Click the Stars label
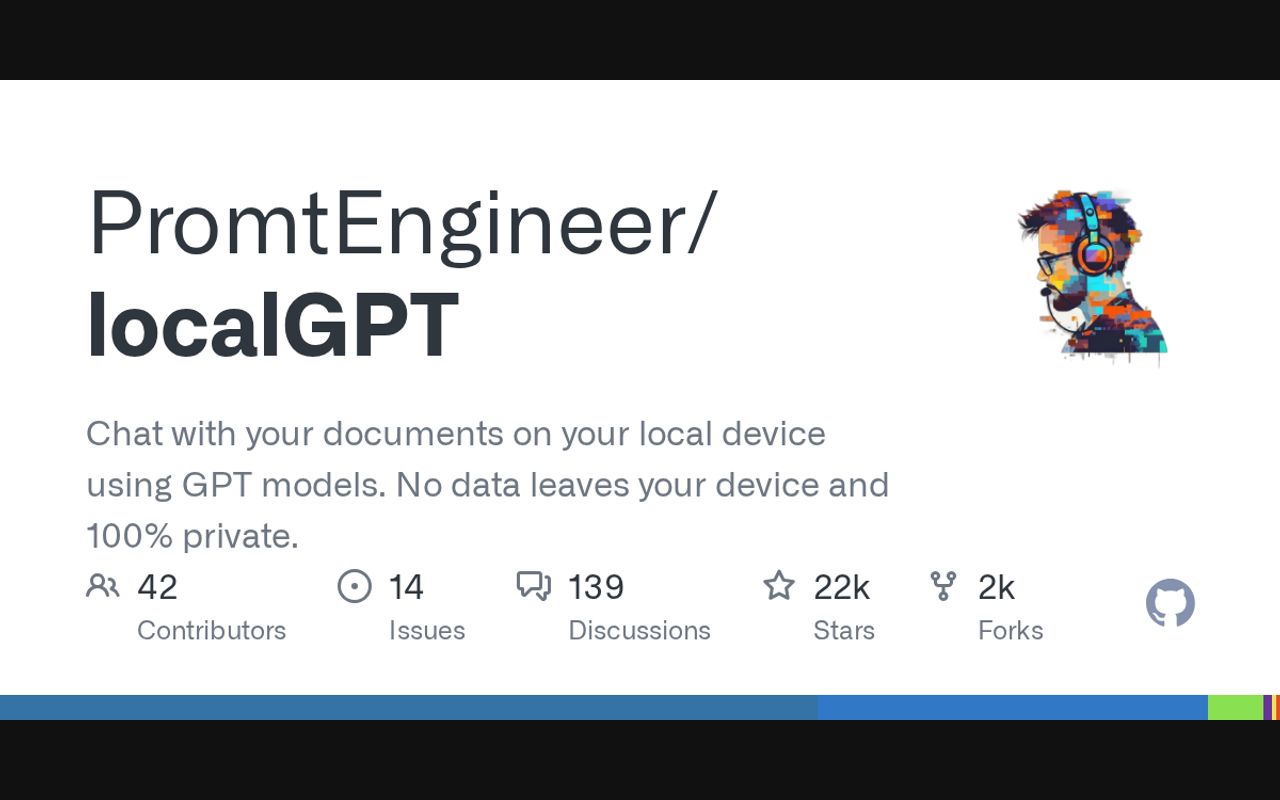The image size is (1280, 800). click(844, 630)
